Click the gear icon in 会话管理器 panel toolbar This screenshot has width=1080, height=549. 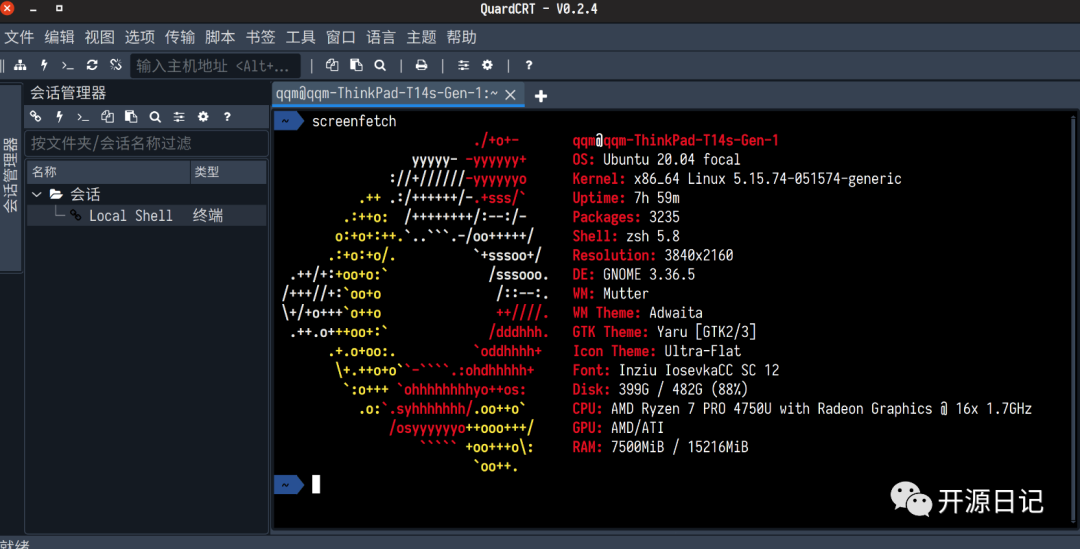pos(203,116)
